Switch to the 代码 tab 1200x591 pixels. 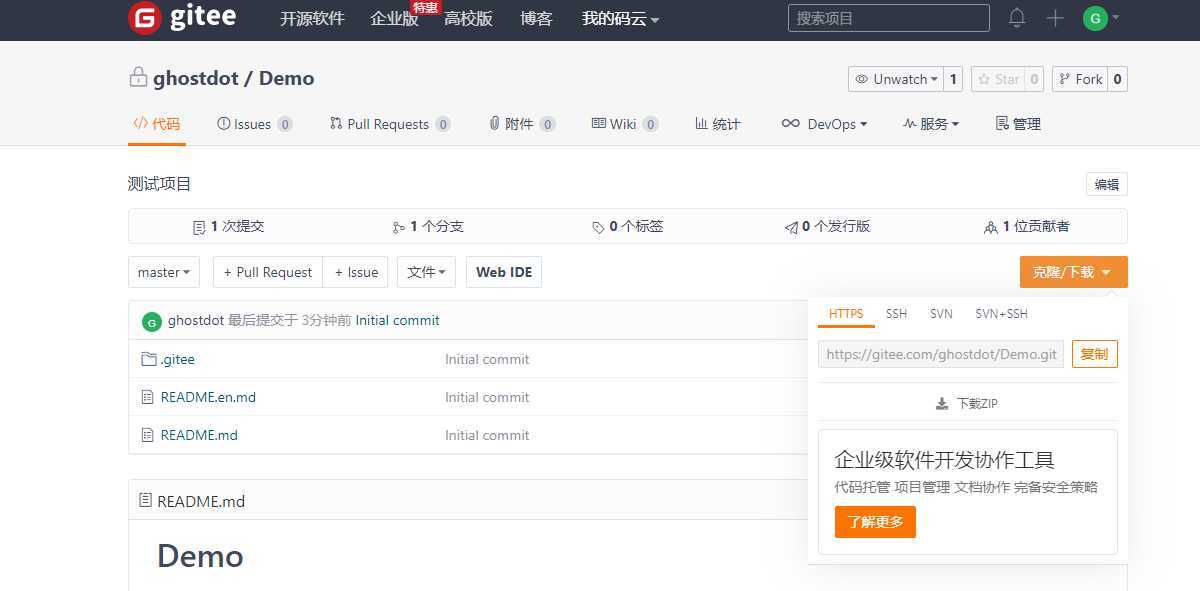(x=157, y=124)
